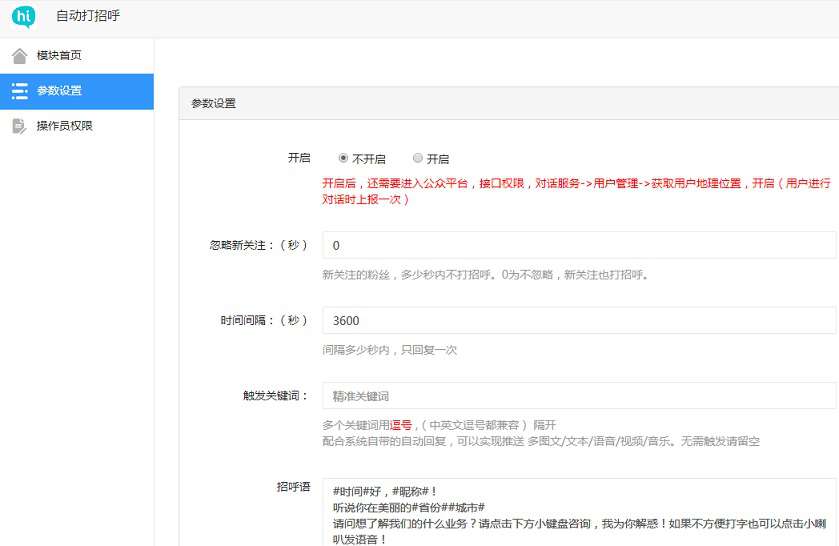Focus the 忽略新关注 seconds input
The height and width of the screenshot is (546, 839).
[579, 245]
